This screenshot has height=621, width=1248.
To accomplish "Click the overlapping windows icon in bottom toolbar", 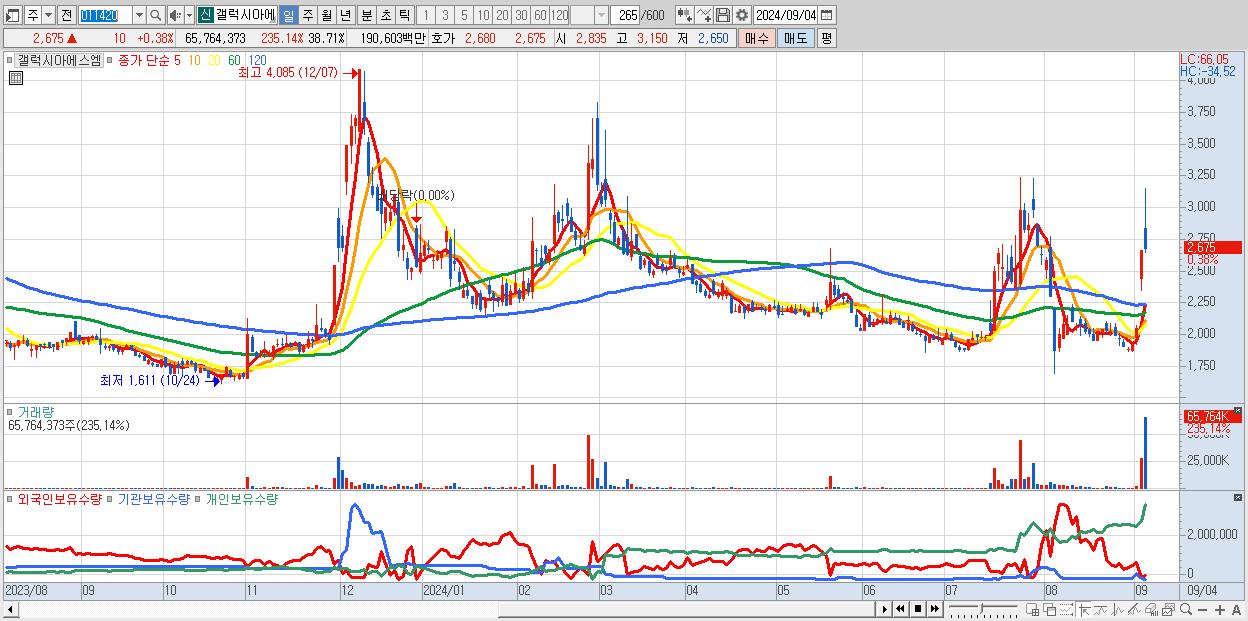I will coord(1049,610).
